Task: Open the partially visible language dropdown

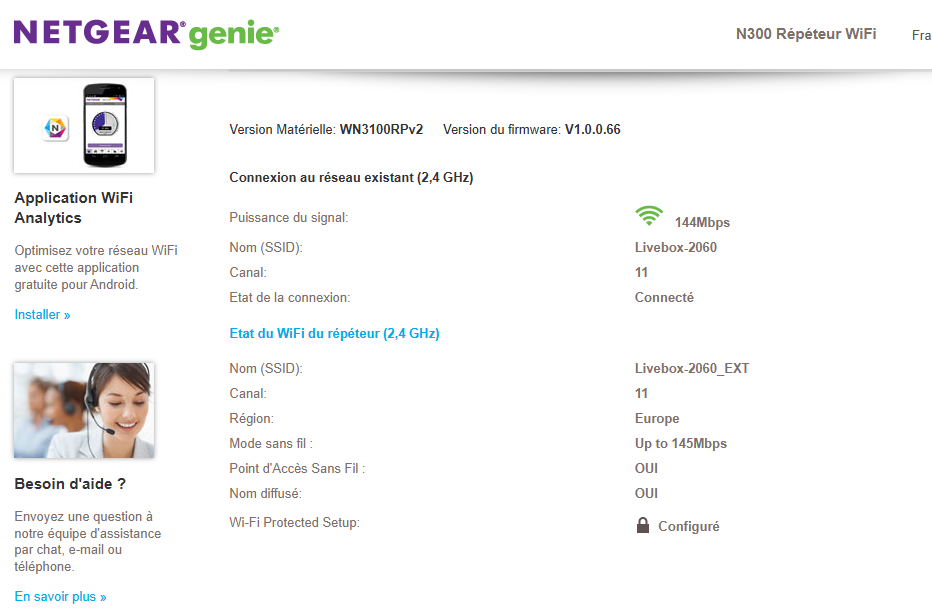Action: click(921, 35)
